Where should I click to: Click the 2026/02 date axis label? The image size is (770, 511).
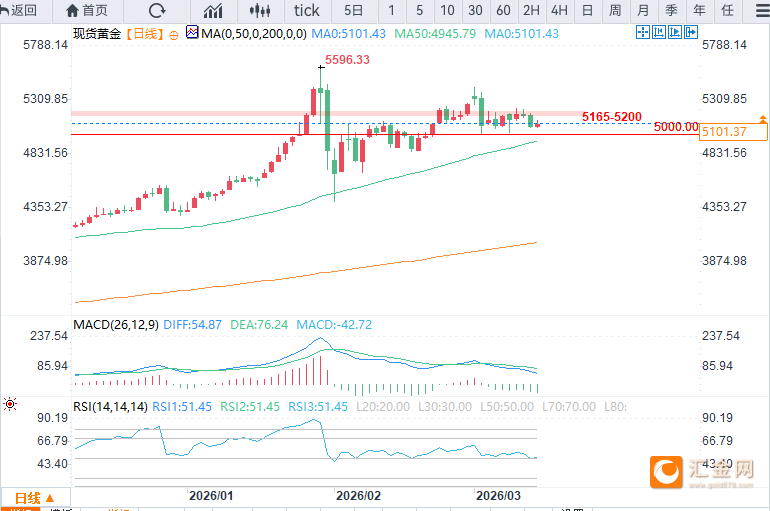pos(358,496)
